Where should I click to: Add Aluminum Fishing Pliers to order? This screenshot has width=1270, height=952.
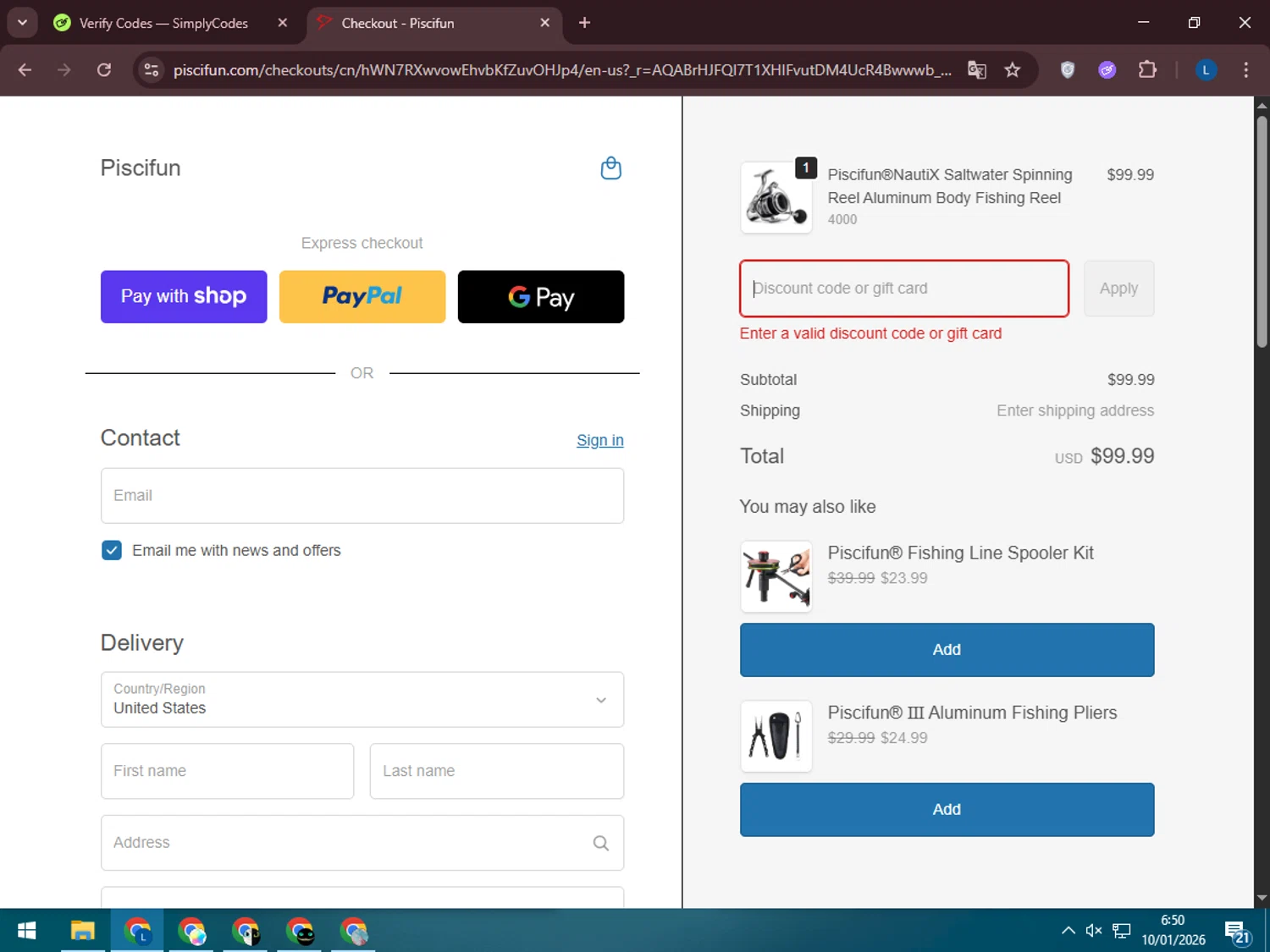point(947,810)
